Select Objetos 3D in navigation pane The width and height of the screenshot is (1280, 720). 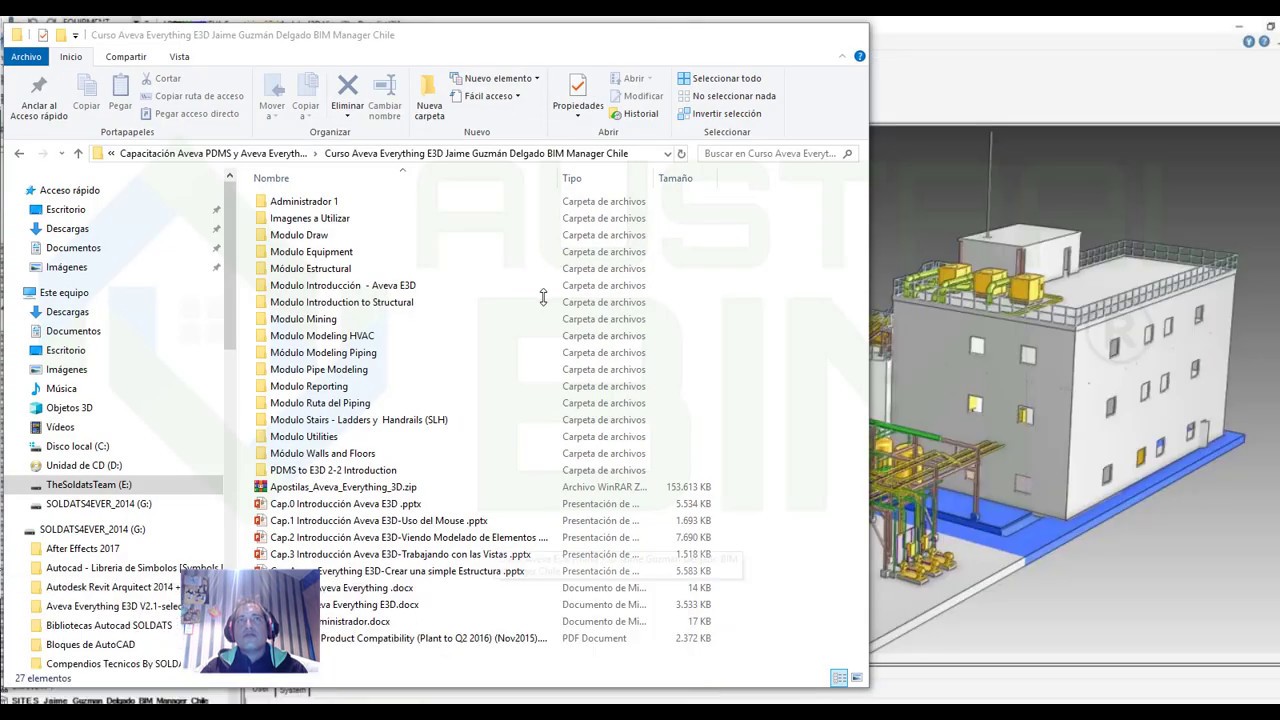pos(69,408)
